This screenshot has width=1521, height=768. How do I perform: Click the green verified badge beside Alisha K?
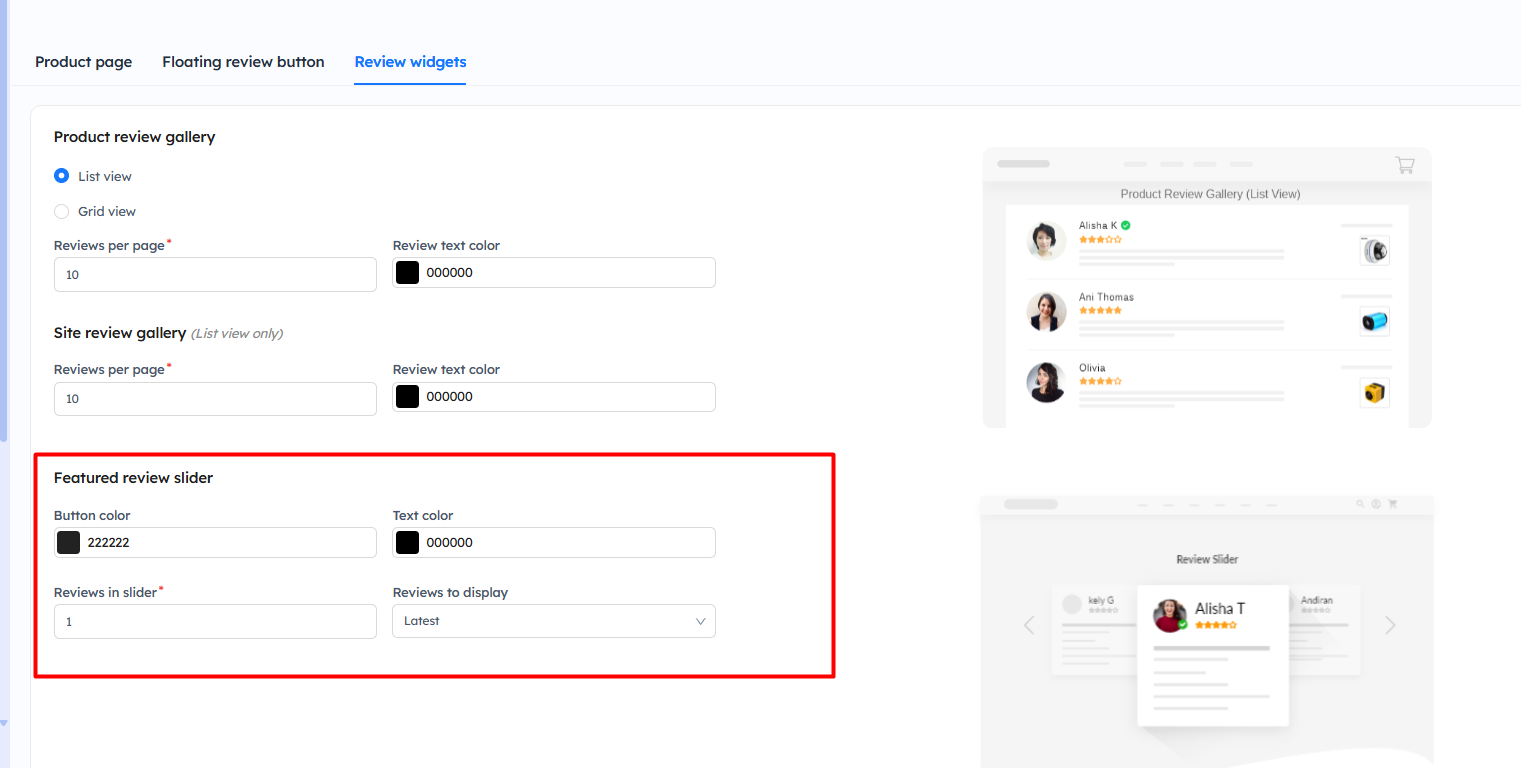point(1125,226)
